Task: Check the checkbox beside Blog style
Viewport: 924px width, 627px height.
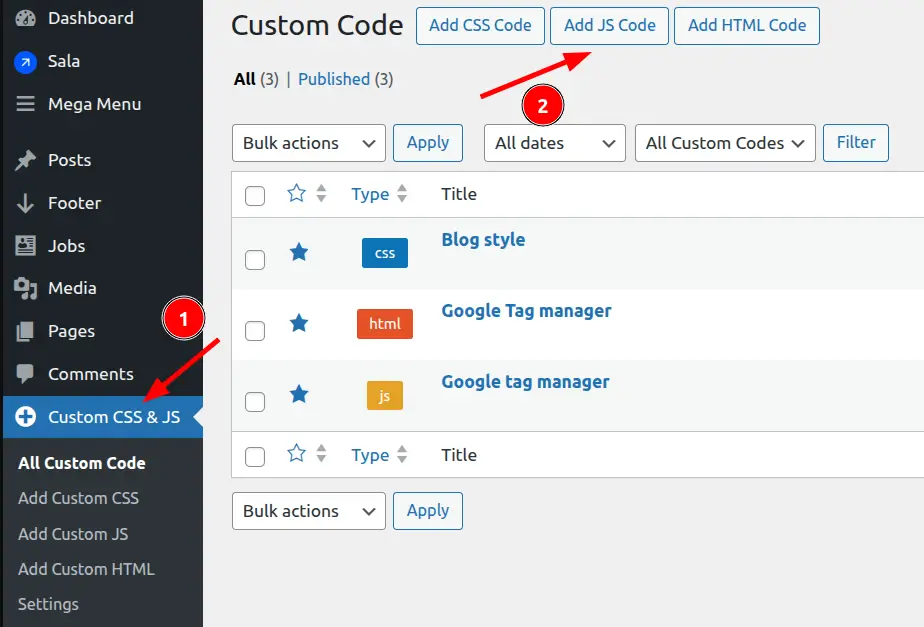Action: (254, 259)
